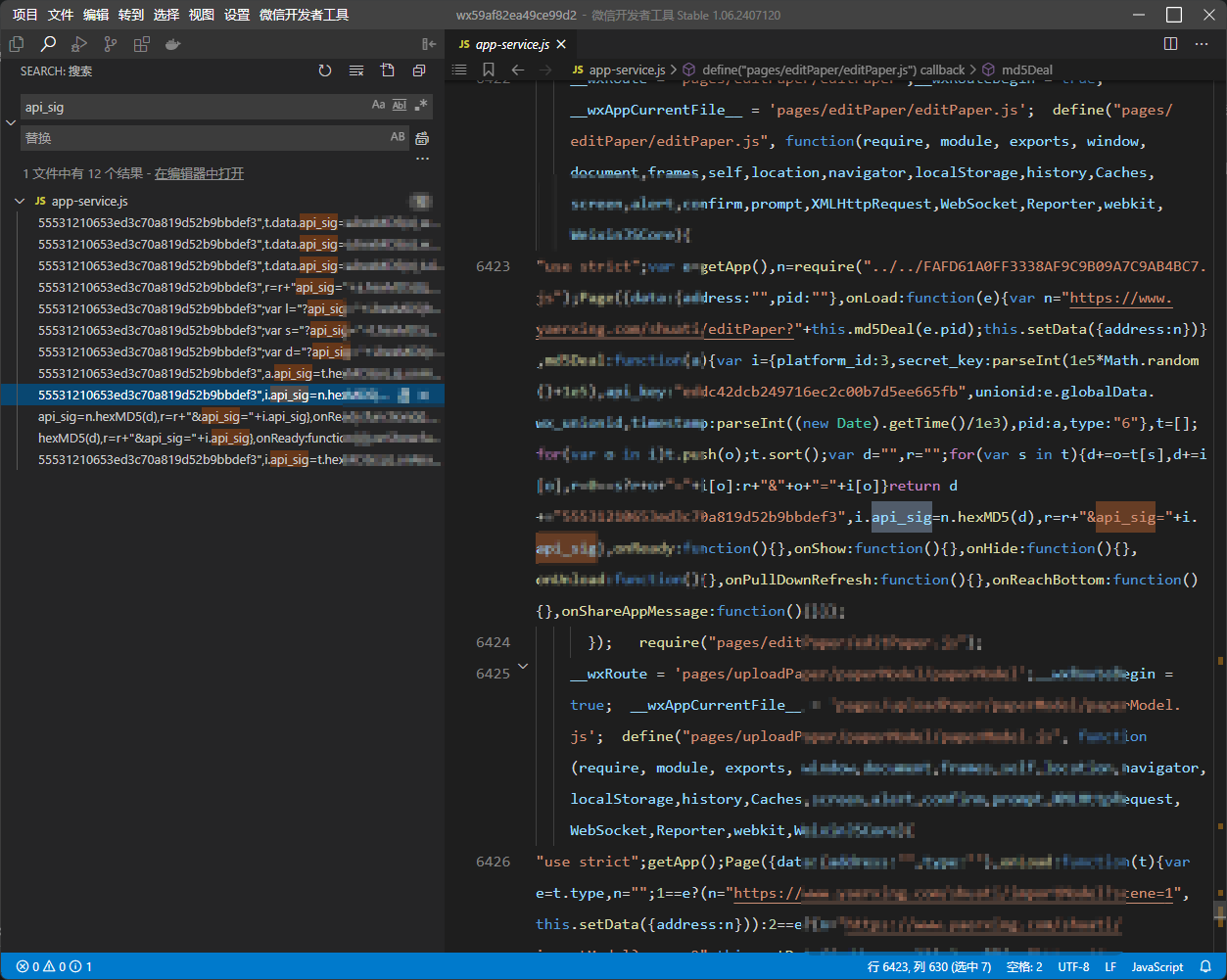Open the Extensions panel icon
Image resolution: width=1227 pixels, height=980 pixels.
(142, 44)
